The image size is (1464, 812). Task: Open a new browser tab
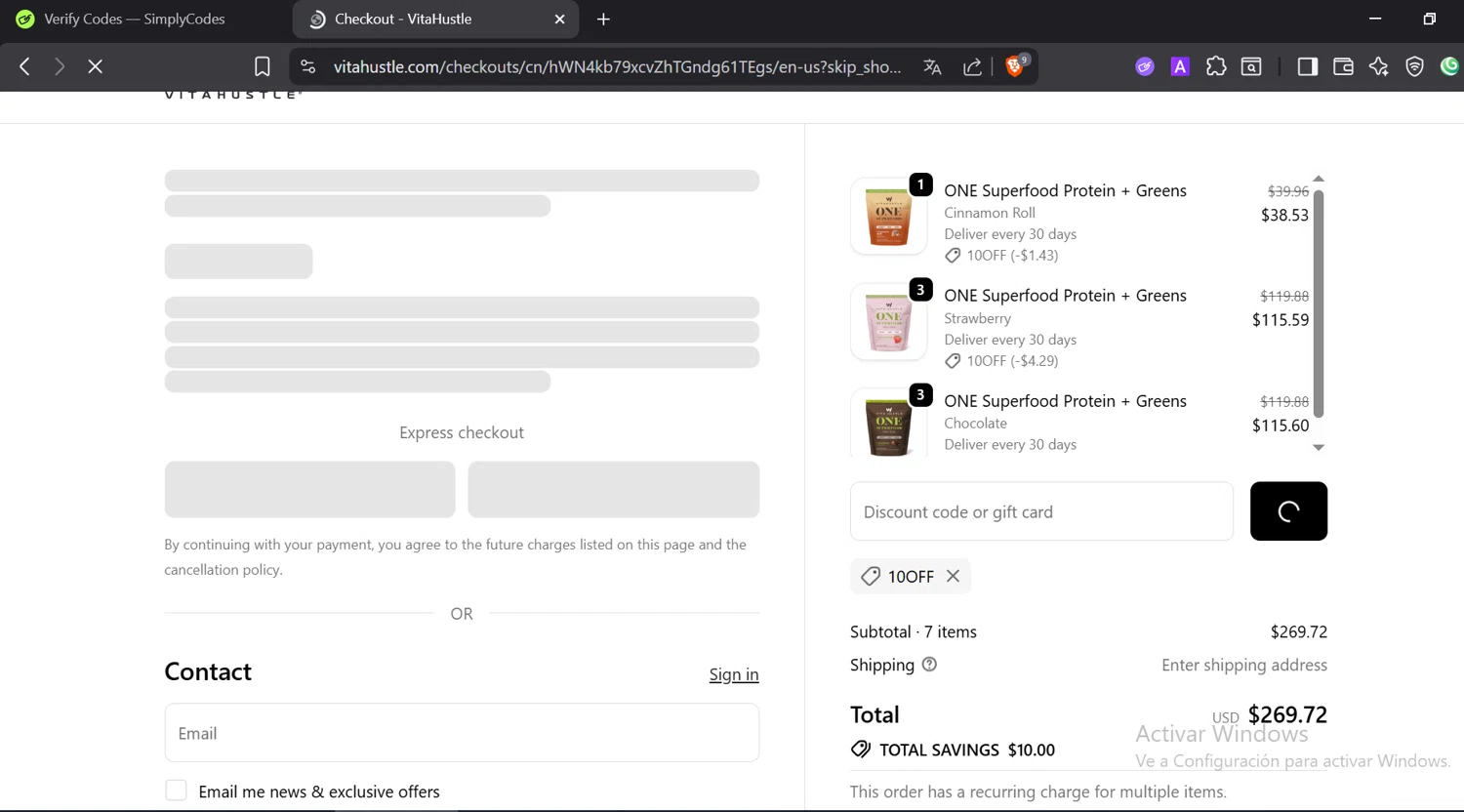pyautogui.click(x=603, y=19)
